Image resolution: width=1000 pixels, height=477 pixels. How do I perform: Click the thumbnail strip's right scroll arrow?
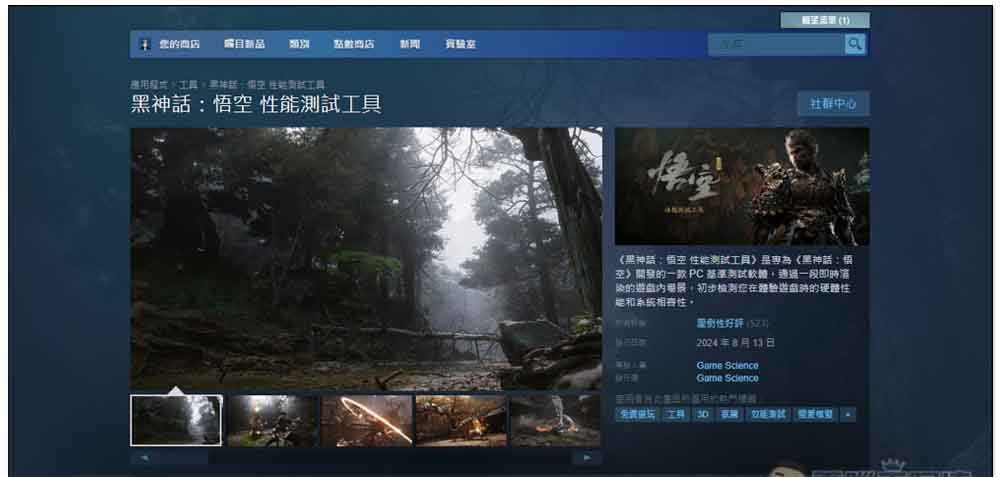click(587, 457)
